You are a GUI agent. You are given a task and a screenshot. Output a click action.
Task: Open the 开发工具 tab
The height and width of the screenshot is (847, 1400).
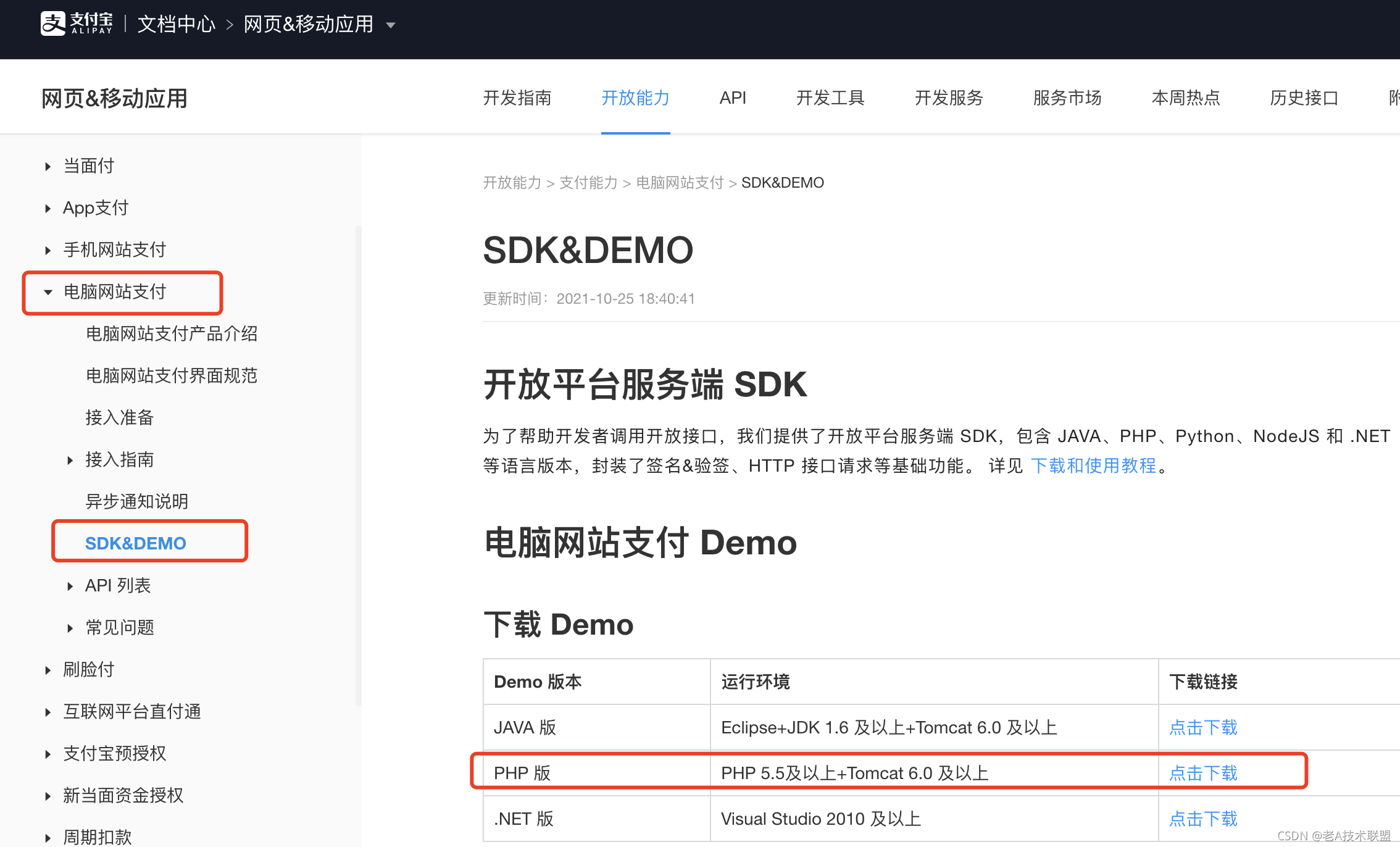[x=830, y=98]
